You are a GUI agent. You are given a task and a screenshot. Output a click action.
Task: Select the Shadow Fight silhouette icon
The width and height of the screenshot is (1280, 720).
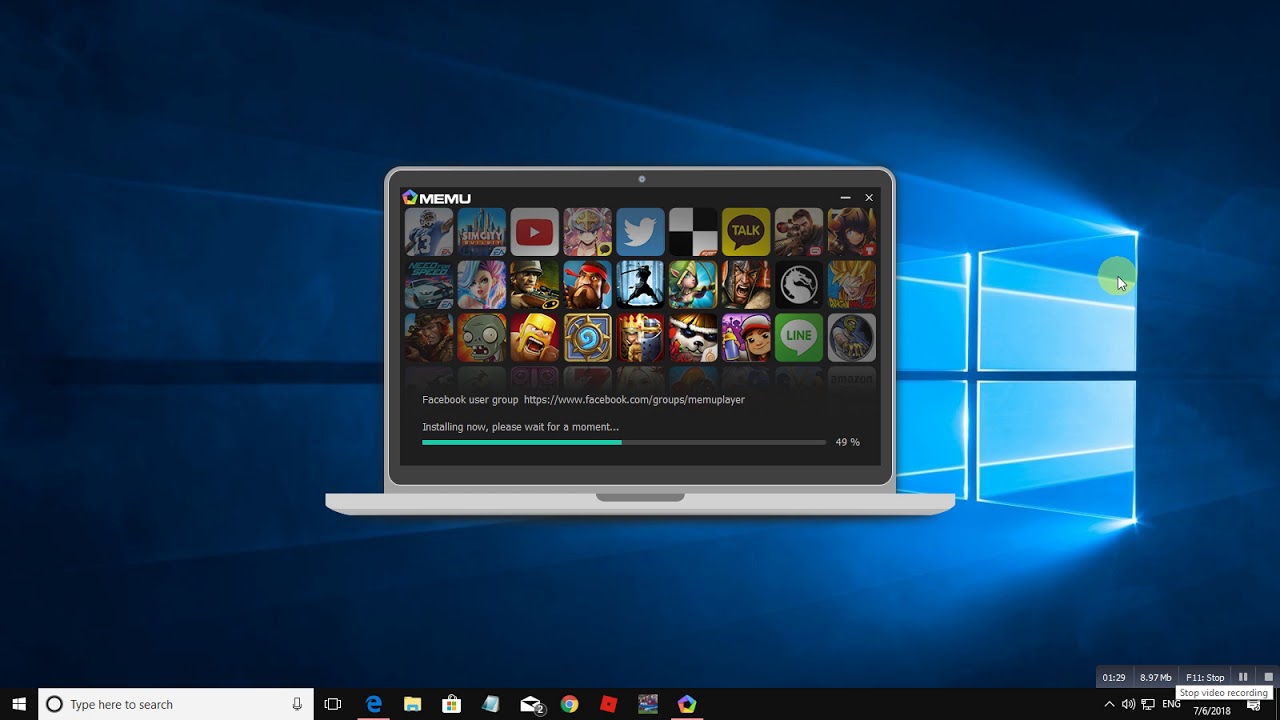[640, 285]
